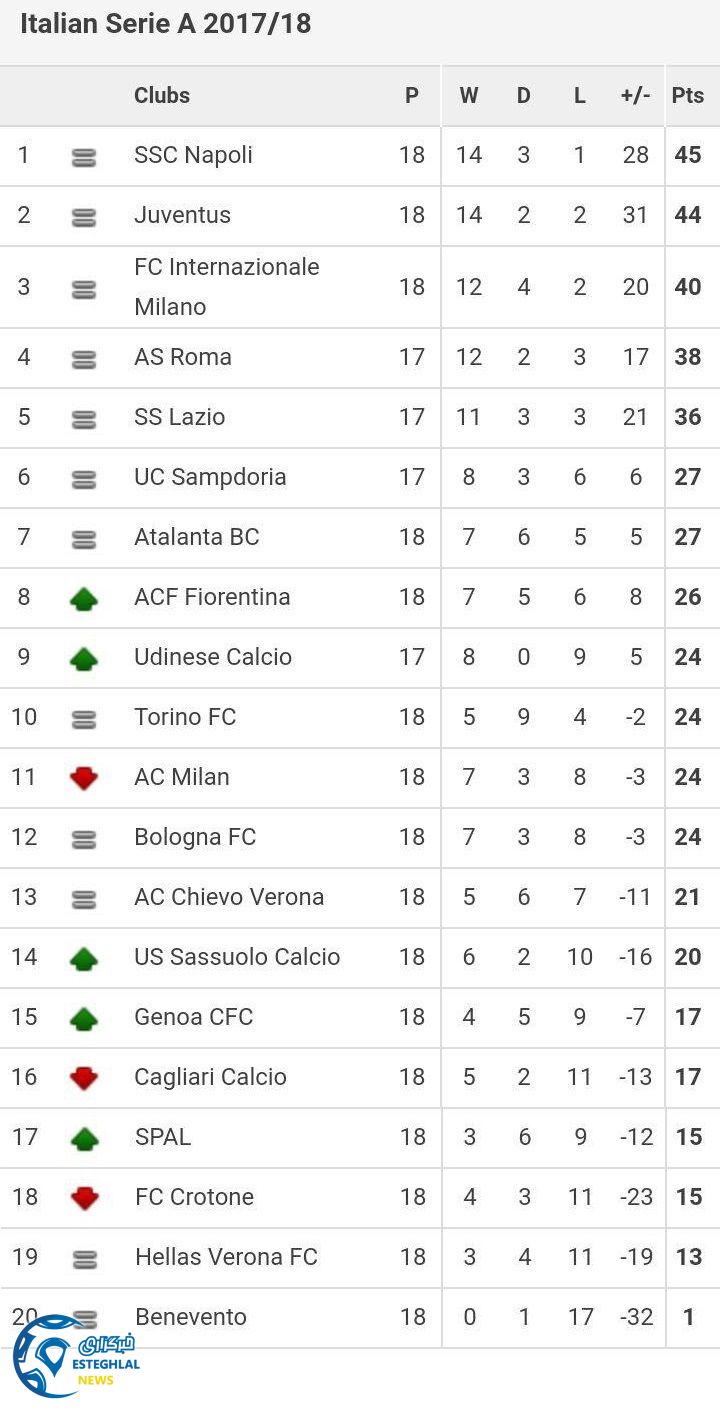This screenshot has width=720, height=1420.
Task: Click the green up arrow beside US Sassuolo Calcio
Action: [x=84, y=958]
